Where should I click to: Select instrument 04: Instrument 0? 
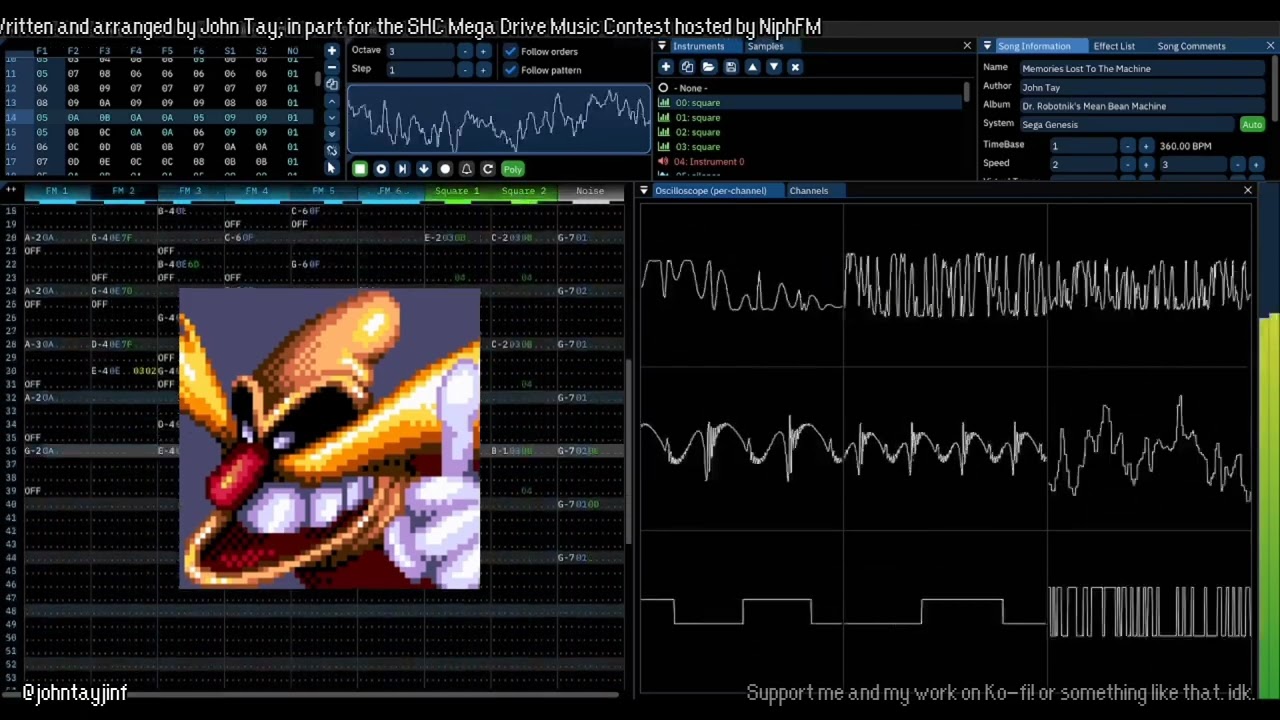(809, 162)
